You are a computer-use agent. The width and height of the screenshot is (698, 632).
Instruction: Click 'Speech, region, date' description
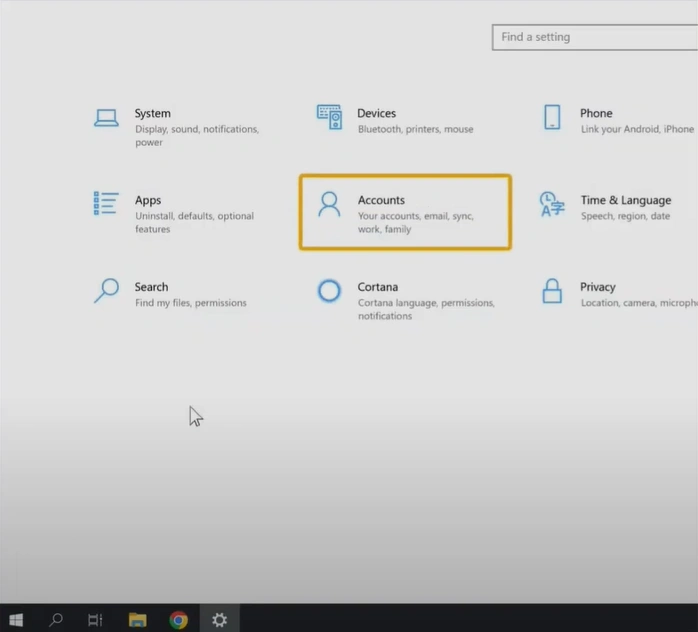click(625, 216)
